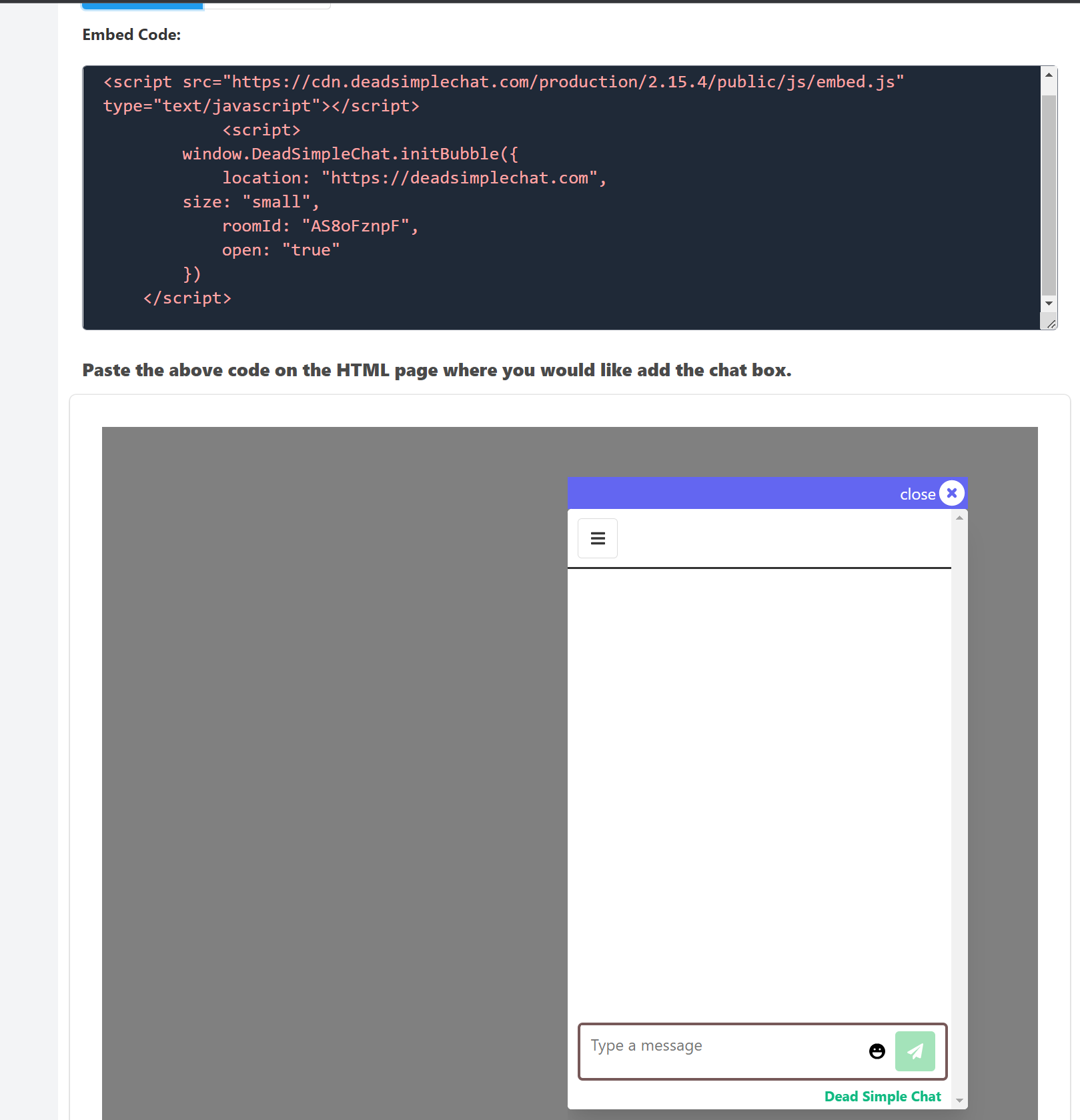Viewport: 1080px width, 1120px height.
Task: Click the roomId "AS8oFznpF" line
Action: 320,226
